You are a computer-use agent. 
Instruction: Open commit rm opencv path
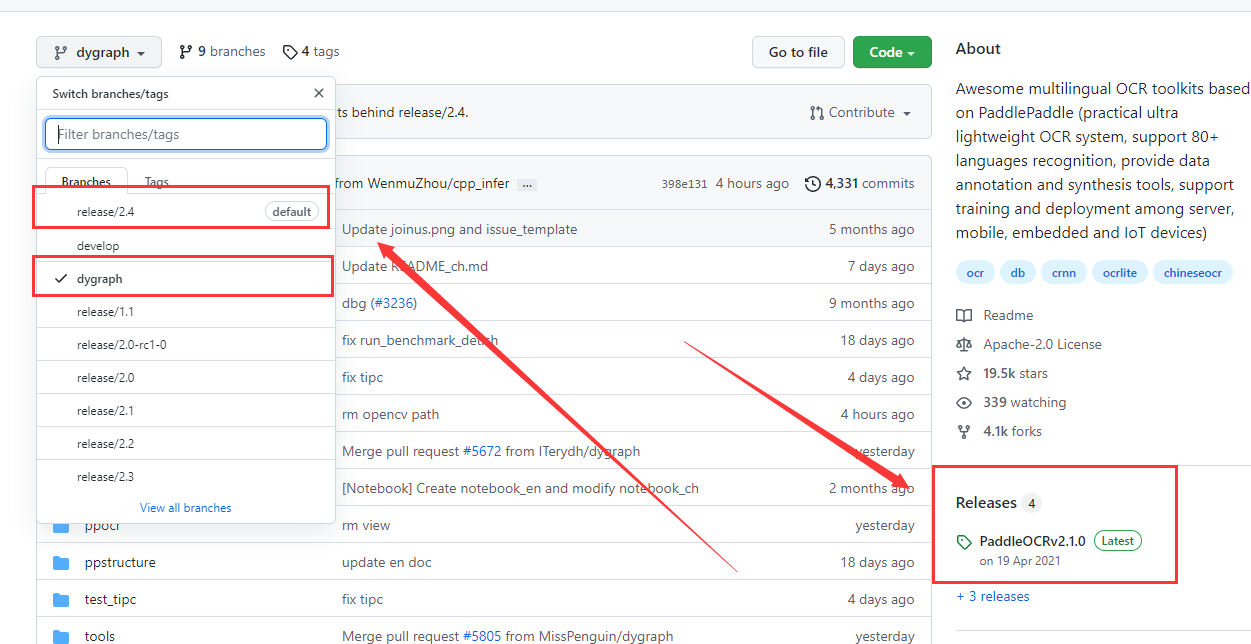pyautogui.click(x=391, y=414)
